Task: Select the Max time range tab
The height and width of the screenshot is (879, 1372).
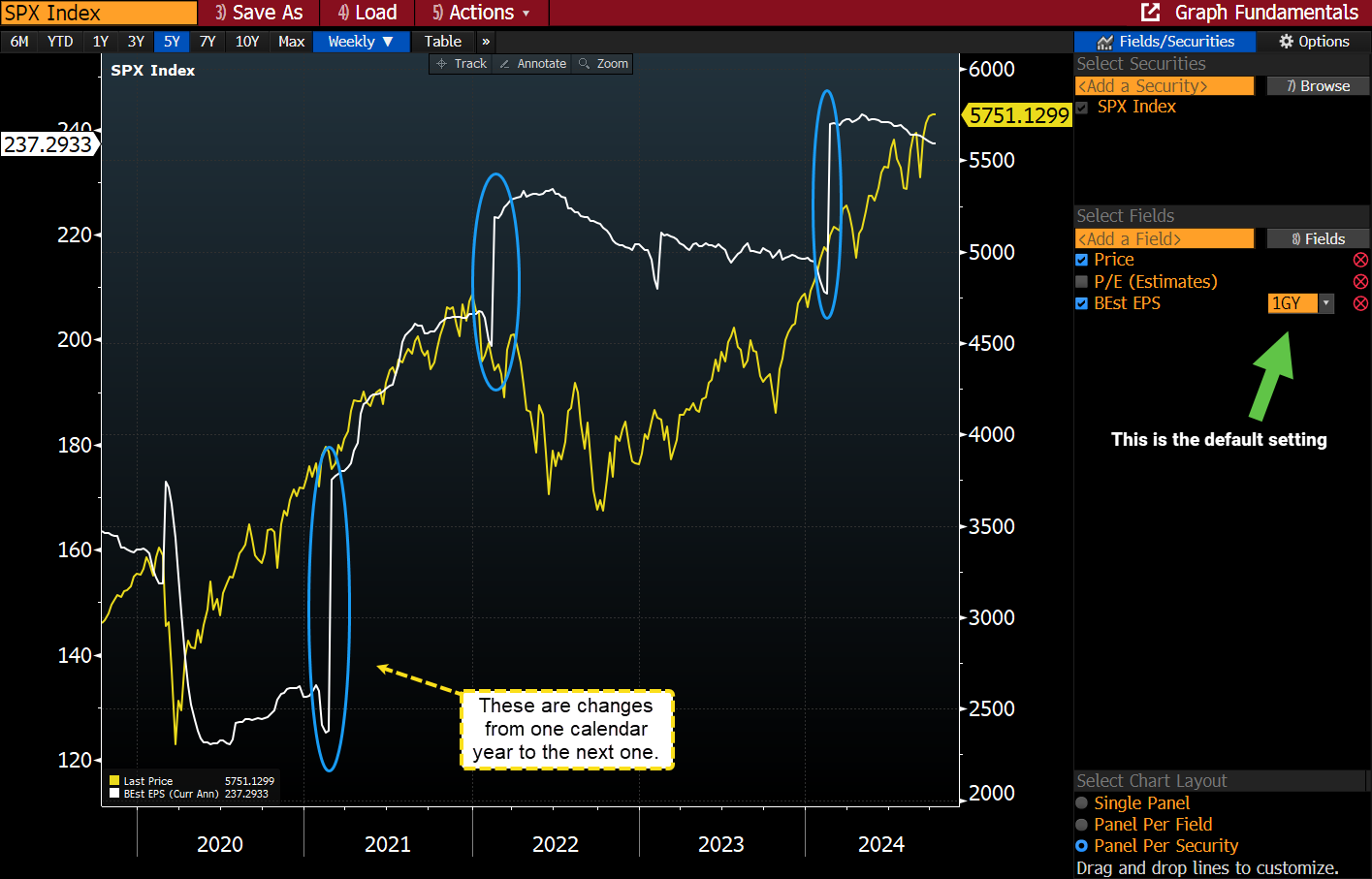Action: click(x=291, y=41)
